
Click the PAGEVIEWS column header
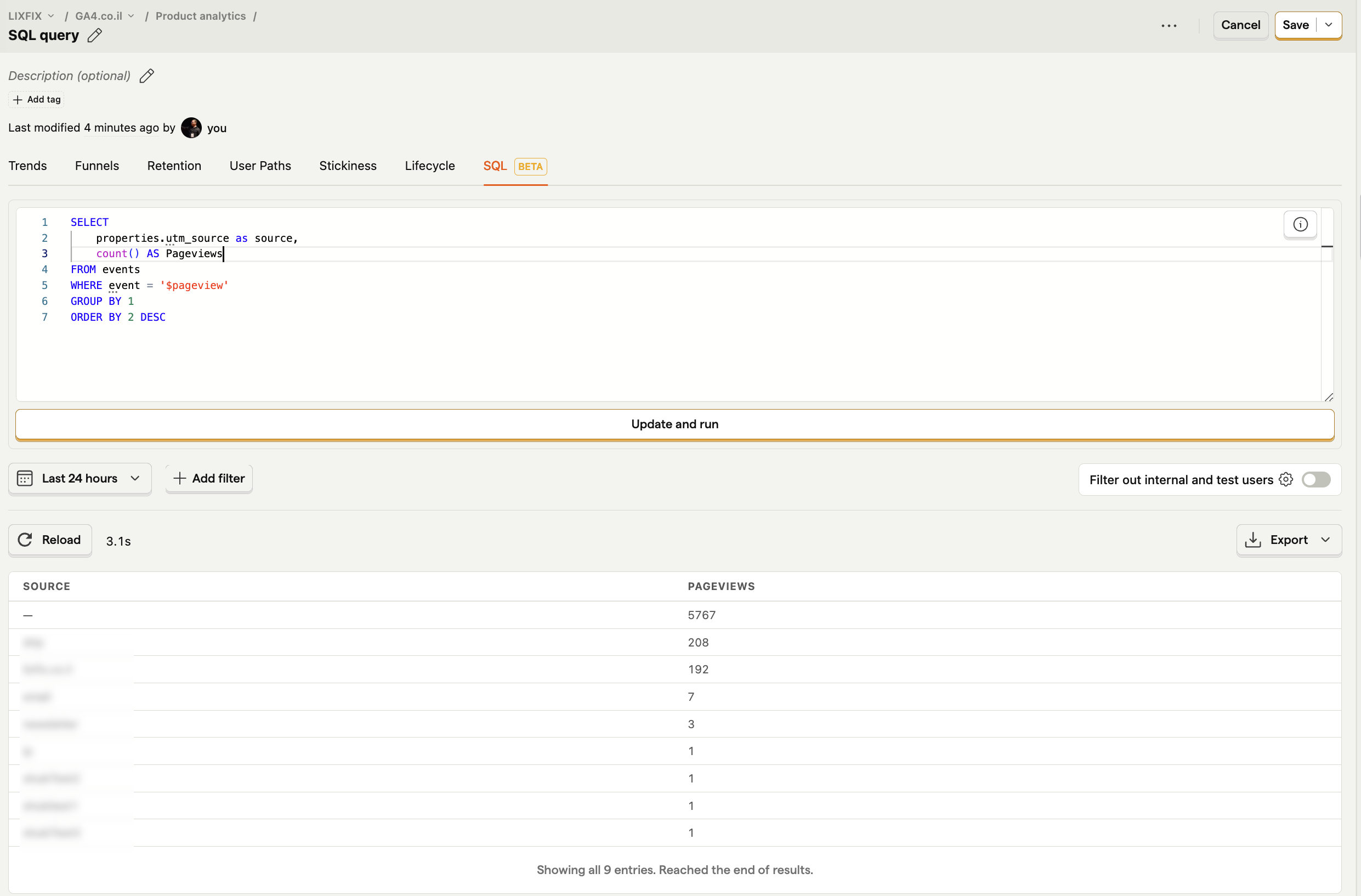point(721,586)
